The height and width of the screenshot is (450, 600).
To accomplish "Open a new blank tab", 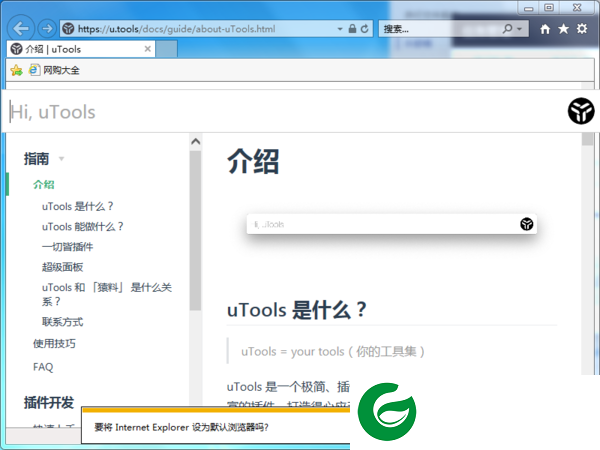I will pos(166,49).
